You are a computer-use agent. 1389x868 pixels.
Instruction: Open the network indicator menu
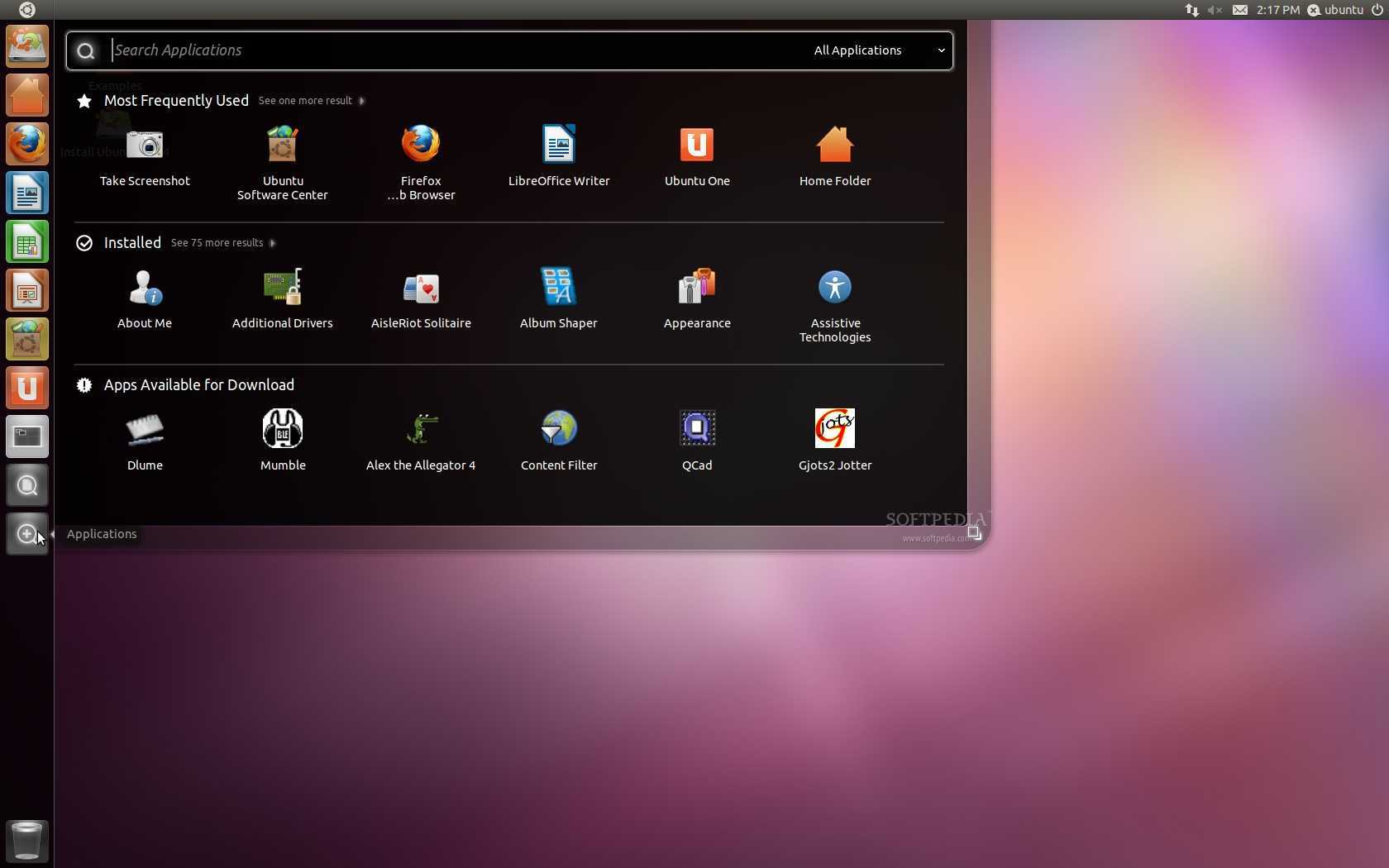(x=1191, y=10)
